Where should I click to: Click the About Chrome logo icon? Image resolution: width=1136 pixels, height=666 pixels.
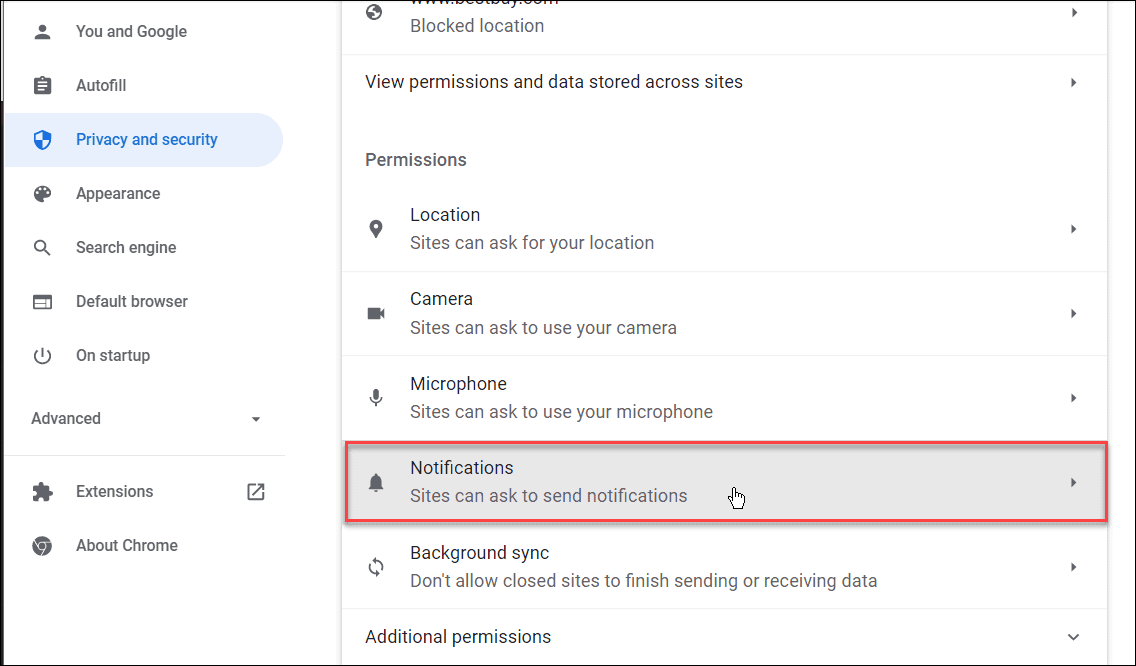pos(43,546)
